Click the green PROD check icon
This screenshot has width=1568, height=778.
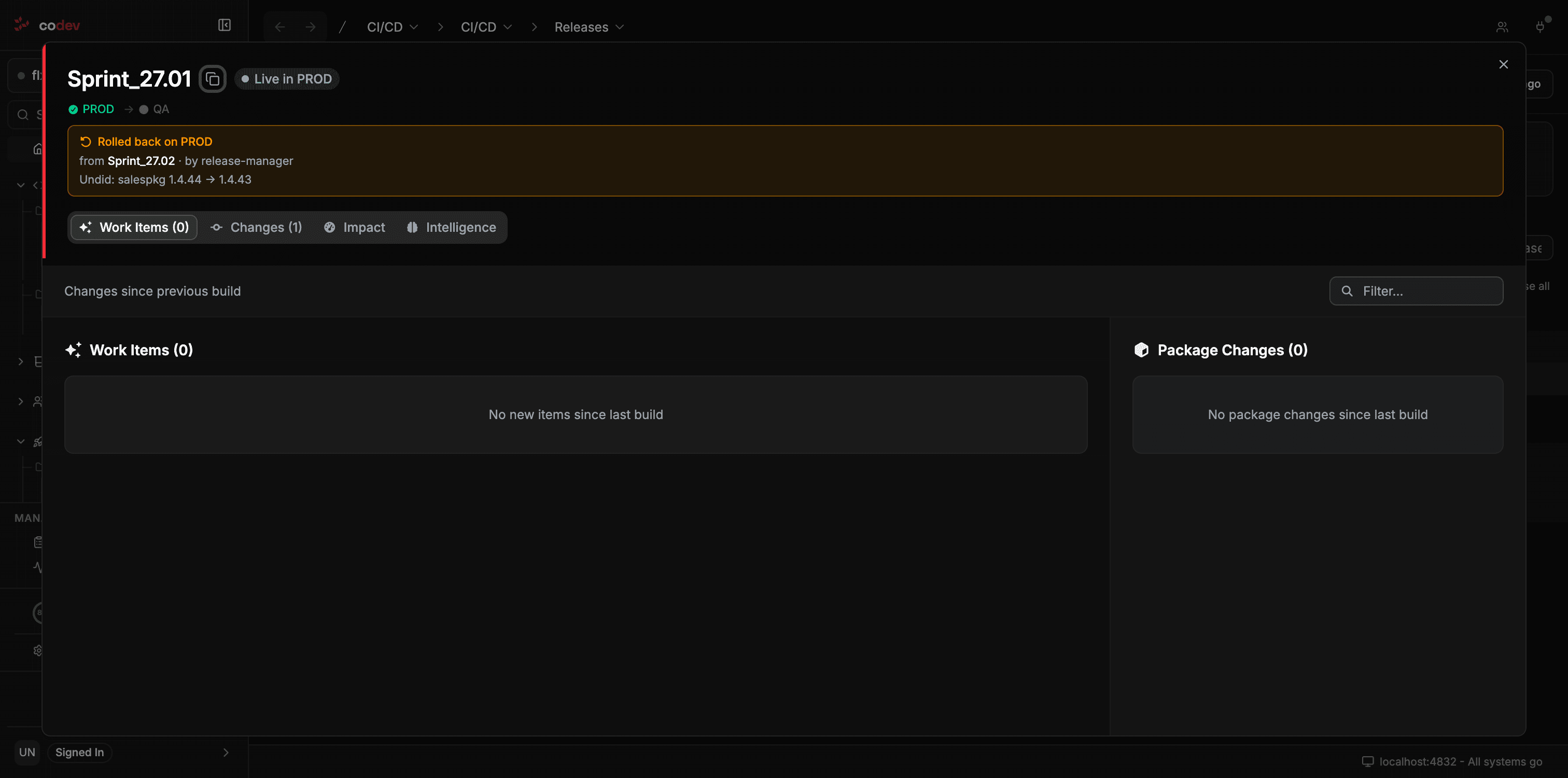[x=73, y=109]
